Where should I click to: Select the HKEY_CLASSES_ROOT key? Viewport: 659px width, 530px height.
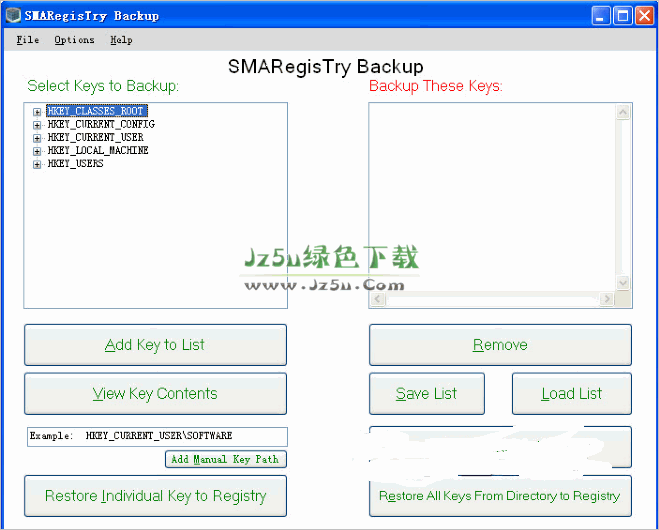[97, 111]
